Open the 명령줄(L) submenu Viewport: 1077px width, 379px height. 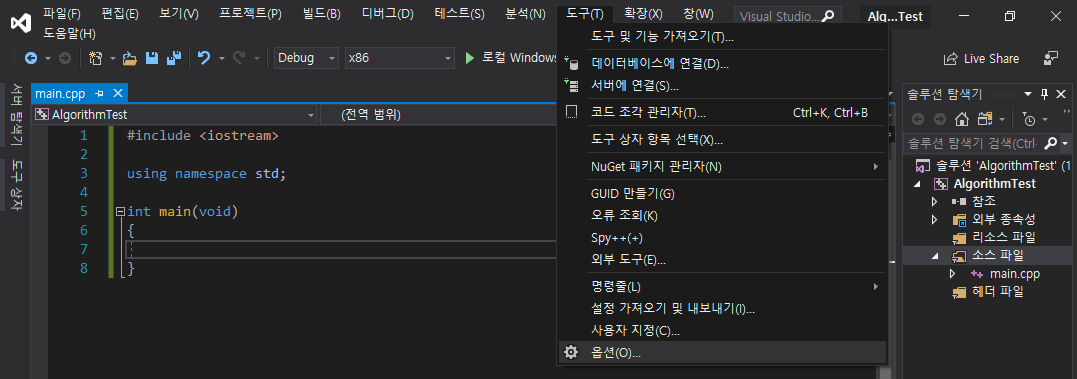click(722, 286)
